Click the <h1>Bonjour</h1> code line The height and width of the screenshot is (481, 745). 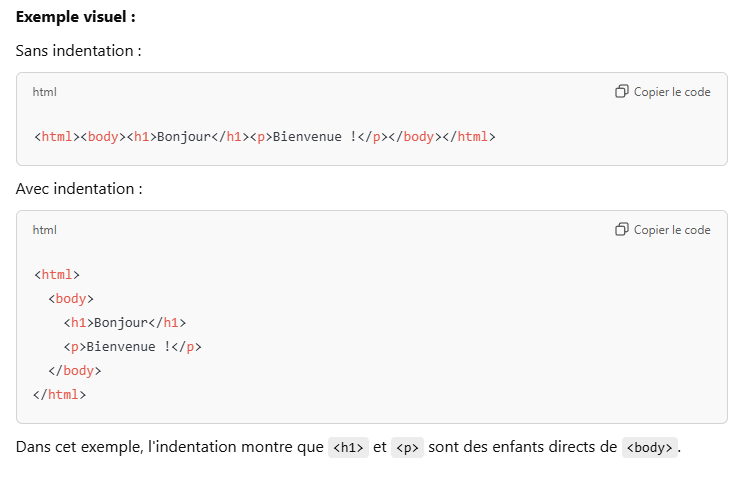[x=125, y=322]
